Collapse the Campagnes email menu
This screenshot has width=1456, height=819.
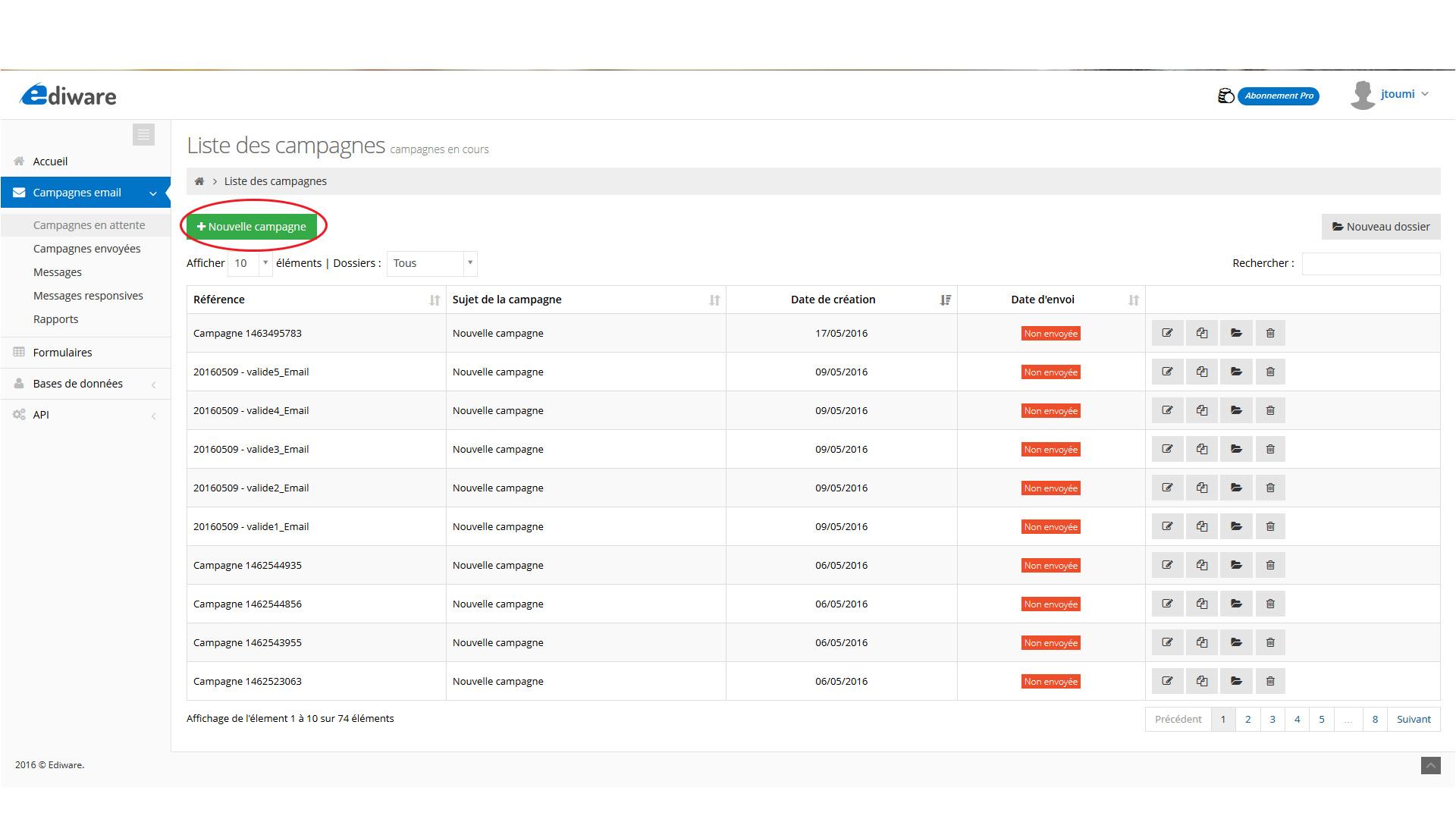click(86, 193)
